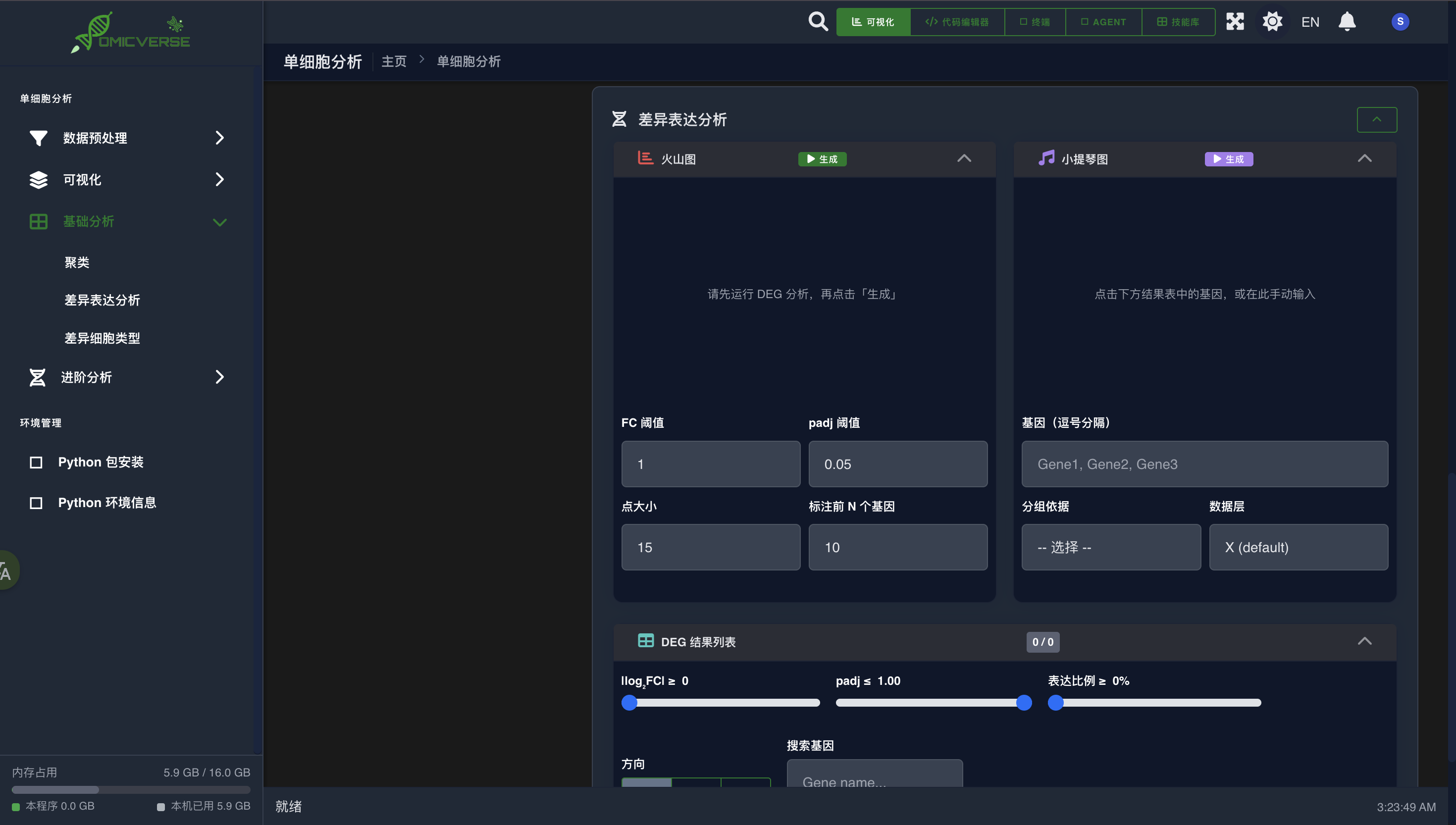
Task: Click the padj threshold slider handle
Action: (1024, 703)
